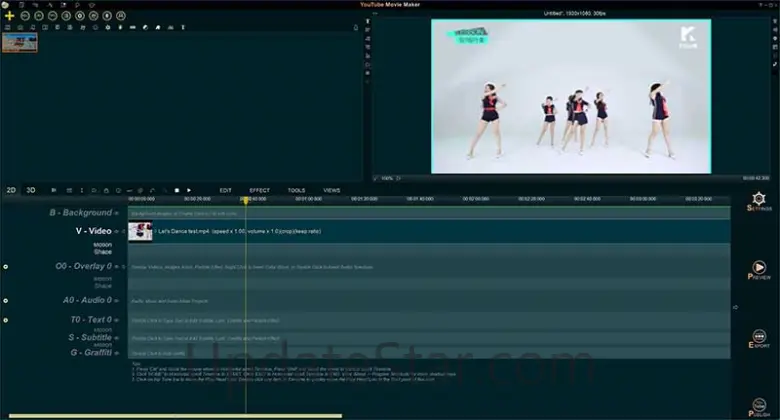Screen dimensions: 780x420
Task: Switch timeline to 2D mode
Action: tap(11, 190)
